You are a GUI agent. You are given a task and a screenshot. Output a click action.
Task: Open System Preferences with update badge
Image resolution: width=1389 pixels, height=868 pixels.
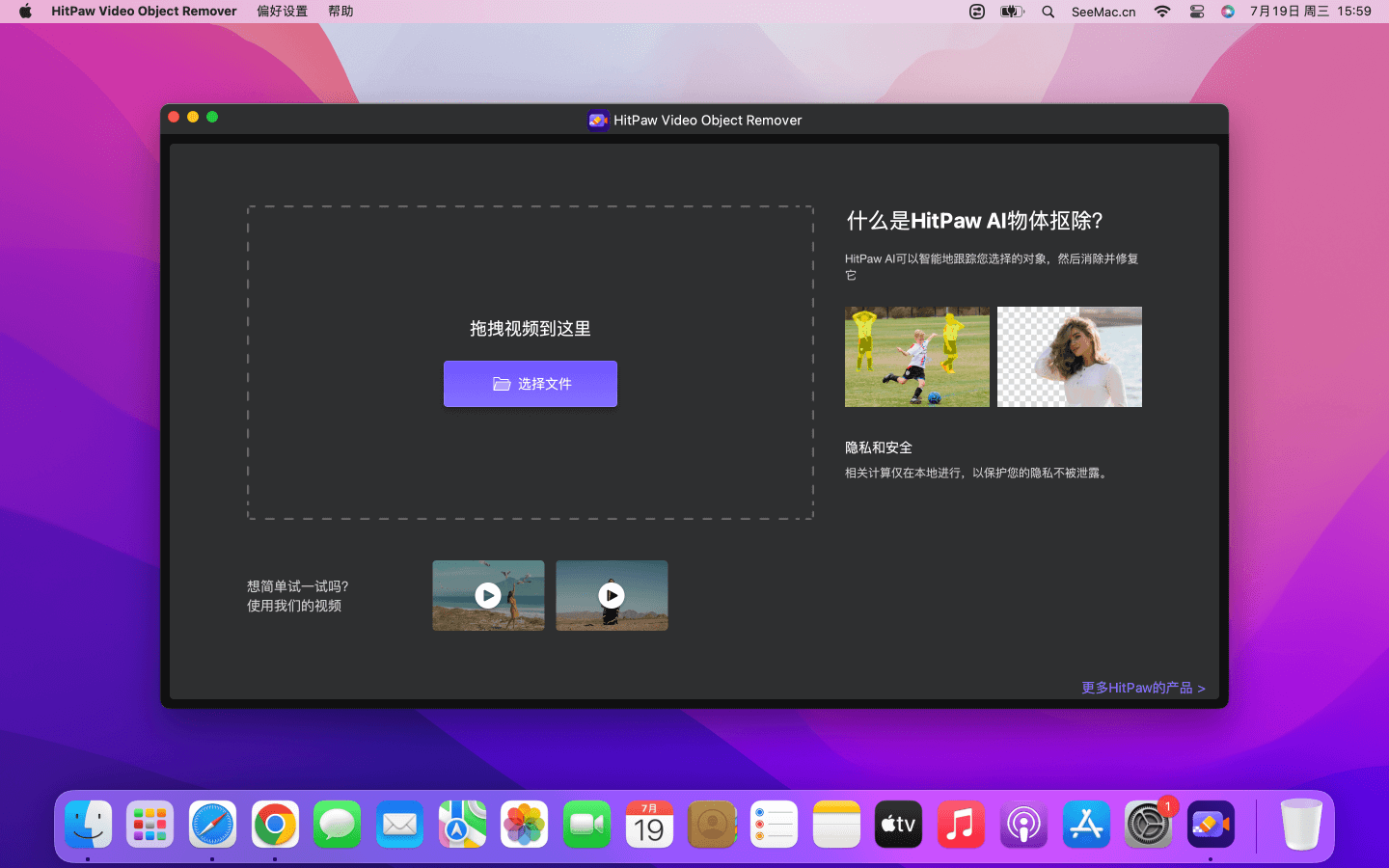pyautogui.click(x=1148, y=825)
